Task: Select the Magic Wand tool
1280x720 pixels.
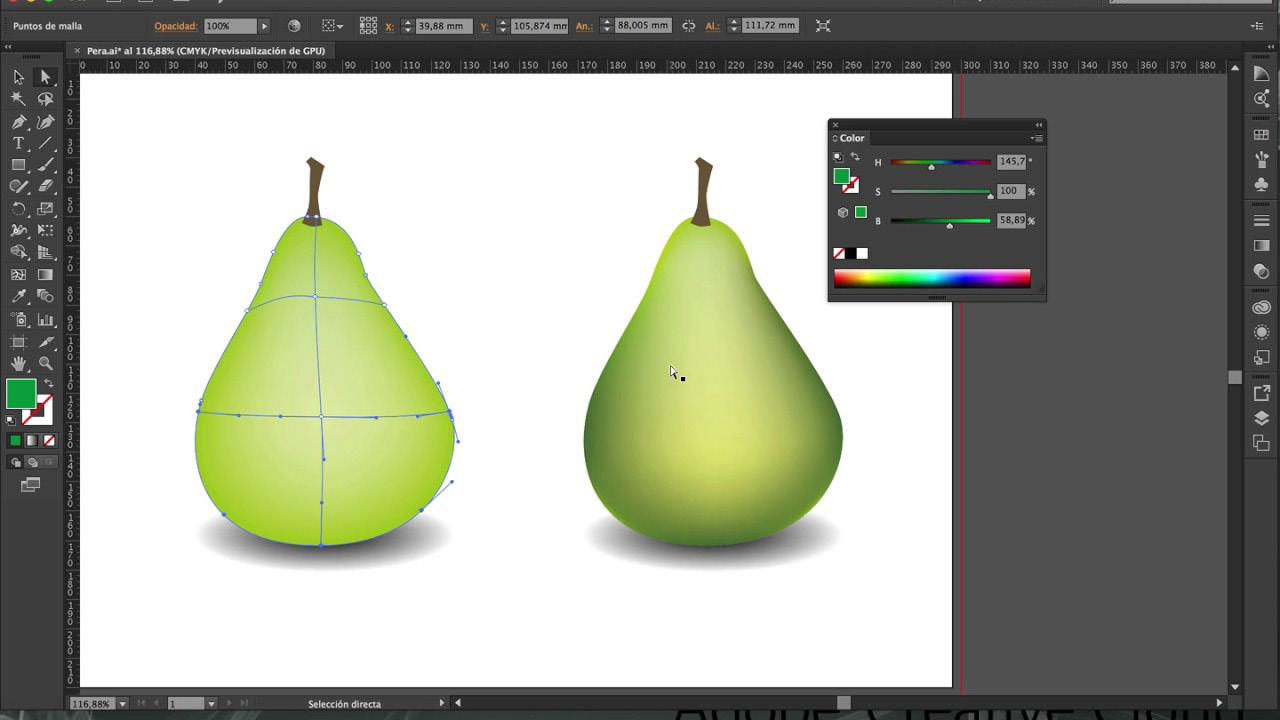Action: click(x=18, y=99)
